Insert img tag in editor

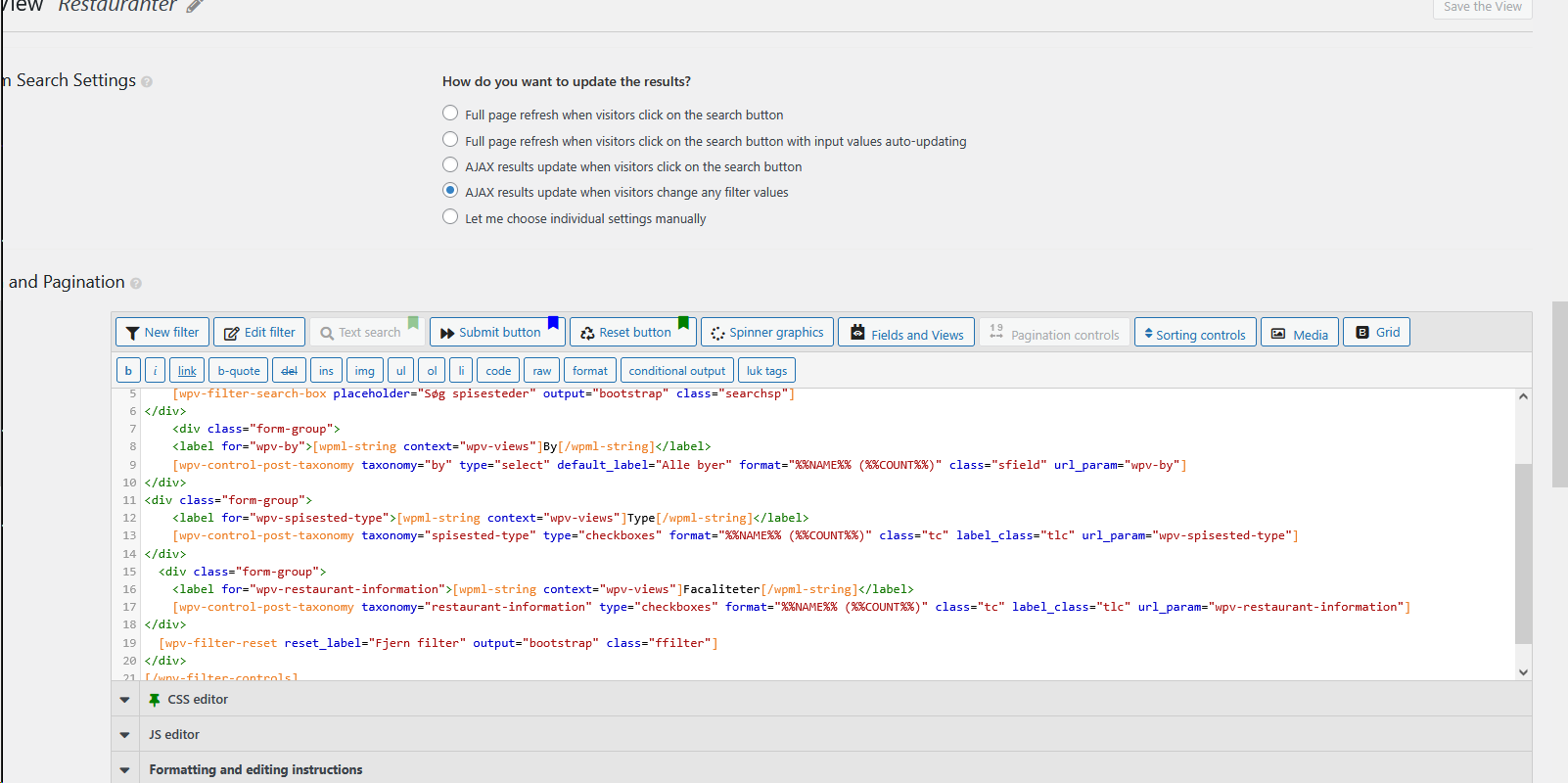tap(365, 371)
